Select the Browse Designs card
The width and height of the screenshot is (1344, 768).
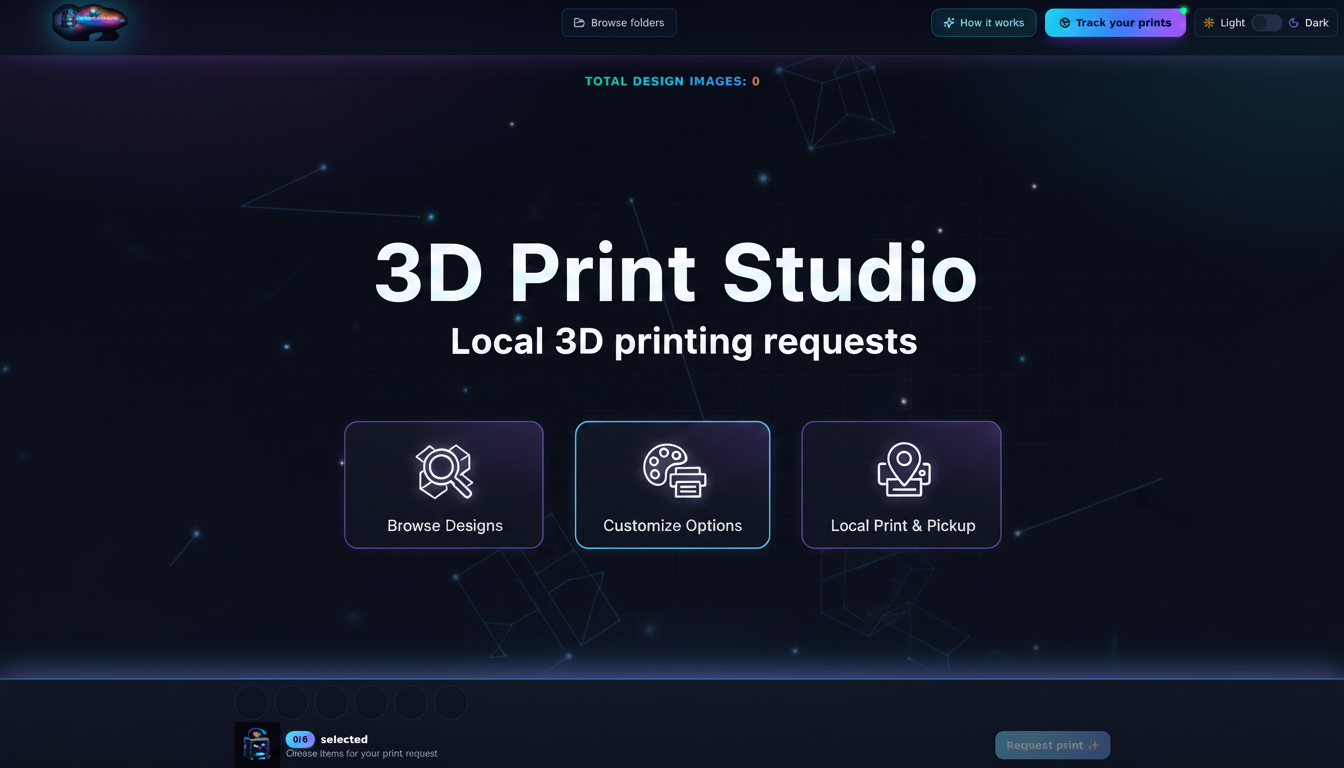pos(444,485)
